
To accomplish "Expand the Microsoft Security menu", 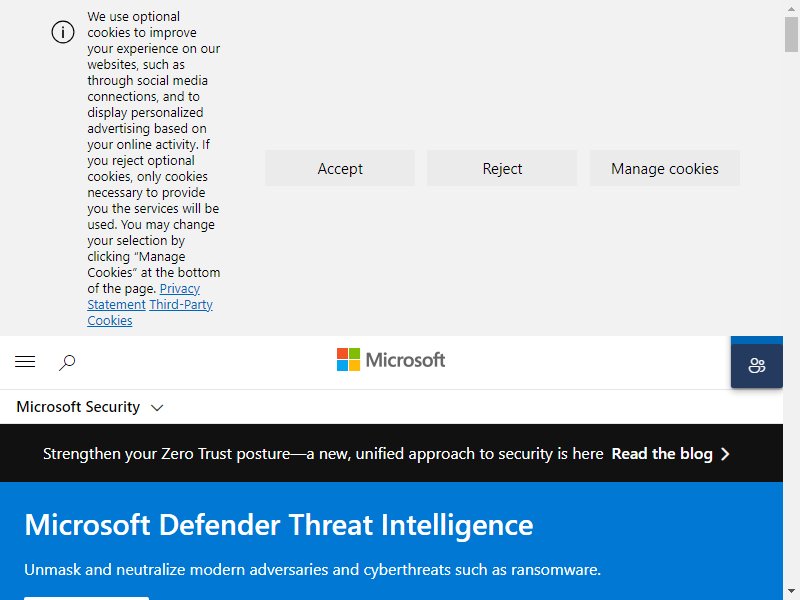I will [x=90, y=407].
